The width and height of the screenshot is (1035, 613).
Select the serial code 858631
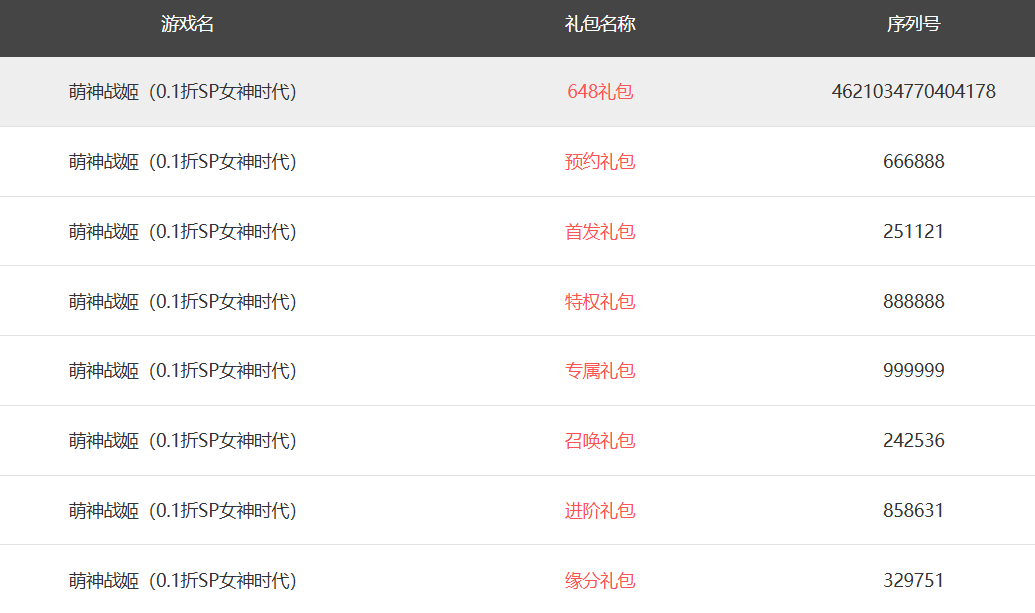click(x=913, y=511)
